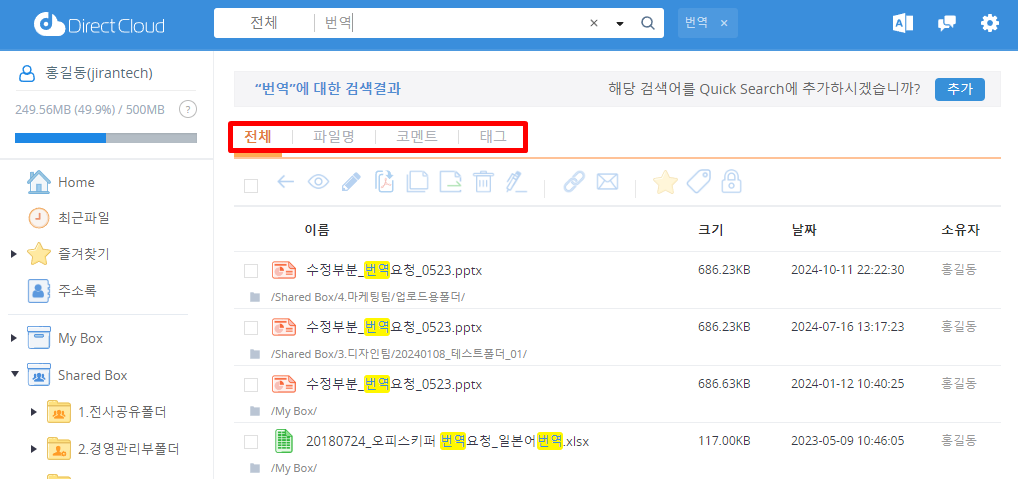Viewport: 1018px width, 479px height.
Task: Click the eye preview icon in toolbar
Action: 318,182
